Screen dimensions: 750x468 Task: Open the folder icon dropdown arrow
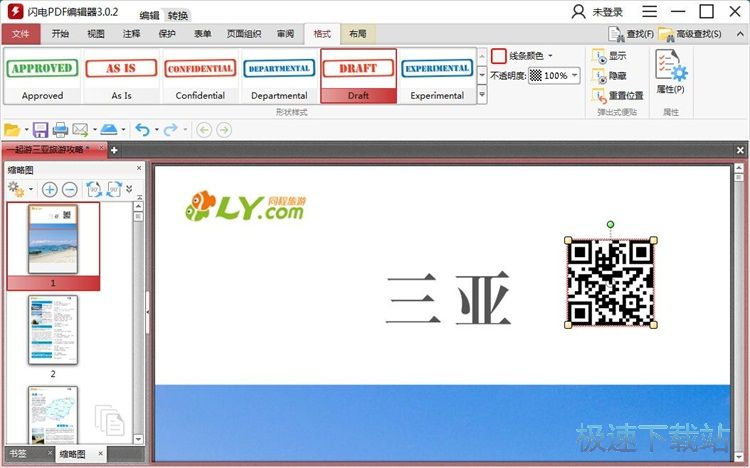(26, 130)
